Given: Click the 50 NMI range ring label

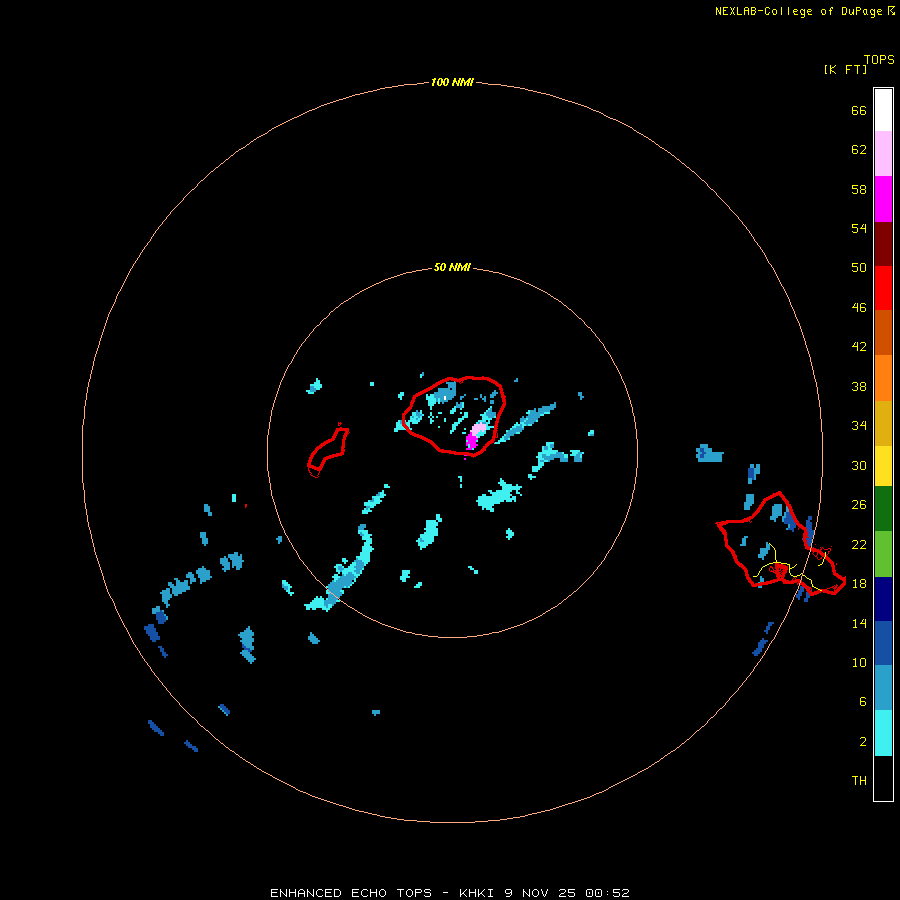Looking at the screenshot, I should click(x=452, y=267).
